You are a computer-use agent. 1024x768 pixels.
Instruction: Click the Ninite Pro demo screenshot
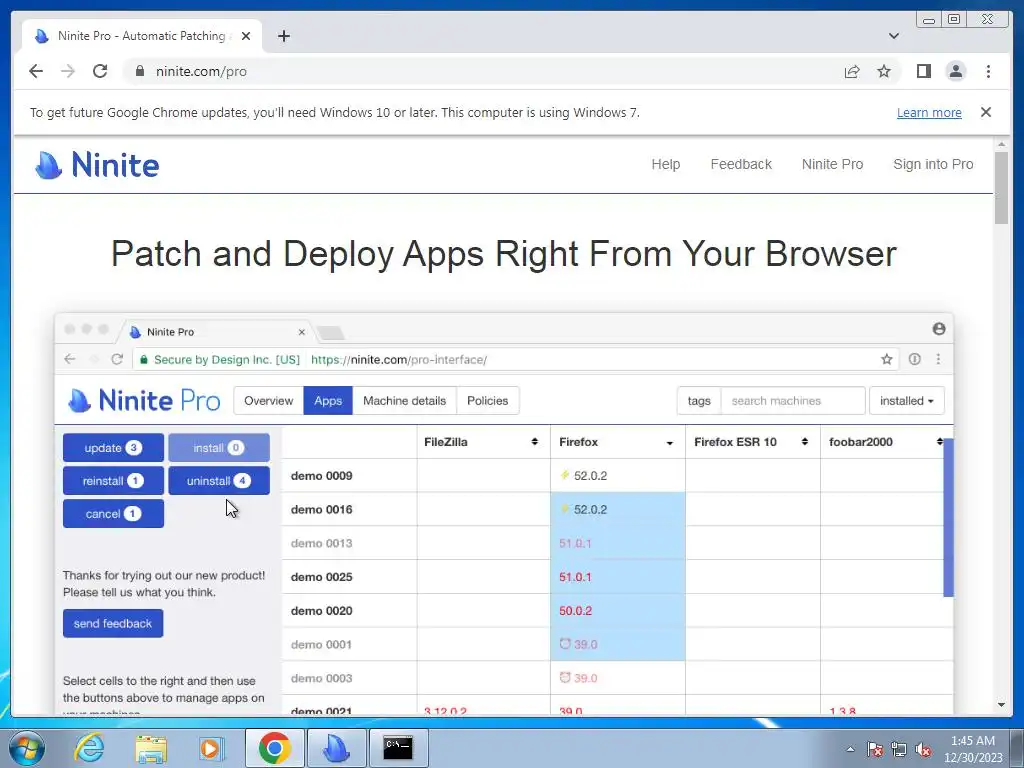504,513
